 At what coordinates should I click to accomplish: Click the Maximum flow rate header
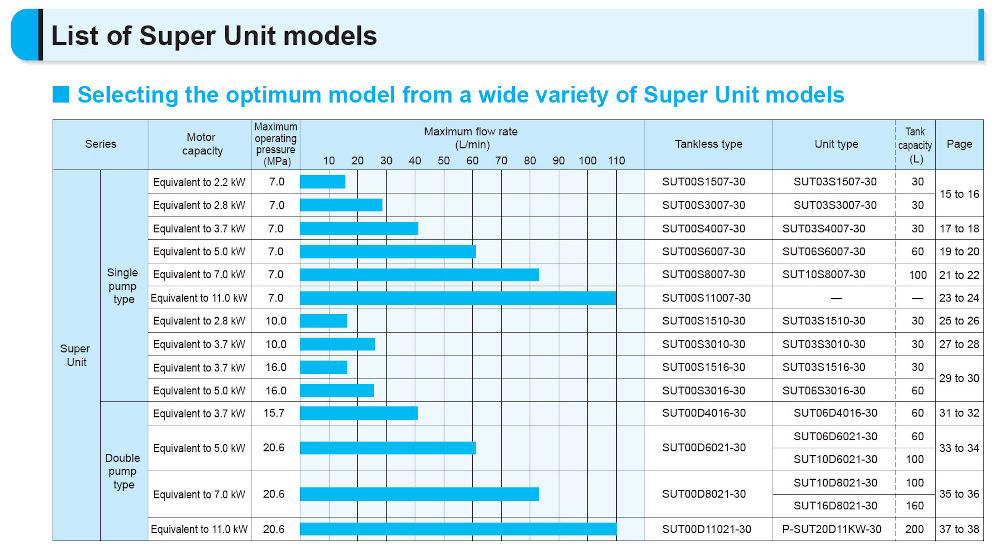(471, 138)
